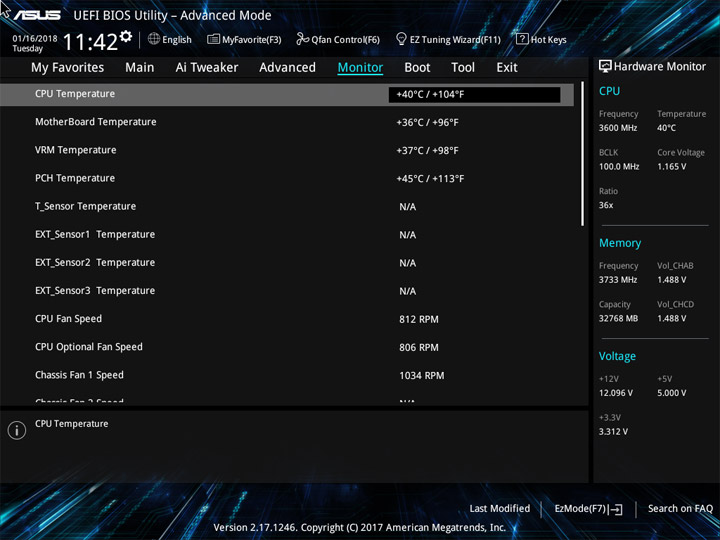The width and height of the screenshot is (720, 540).
Task: Click the 11:42 clock display
Action: pos(90,42)
